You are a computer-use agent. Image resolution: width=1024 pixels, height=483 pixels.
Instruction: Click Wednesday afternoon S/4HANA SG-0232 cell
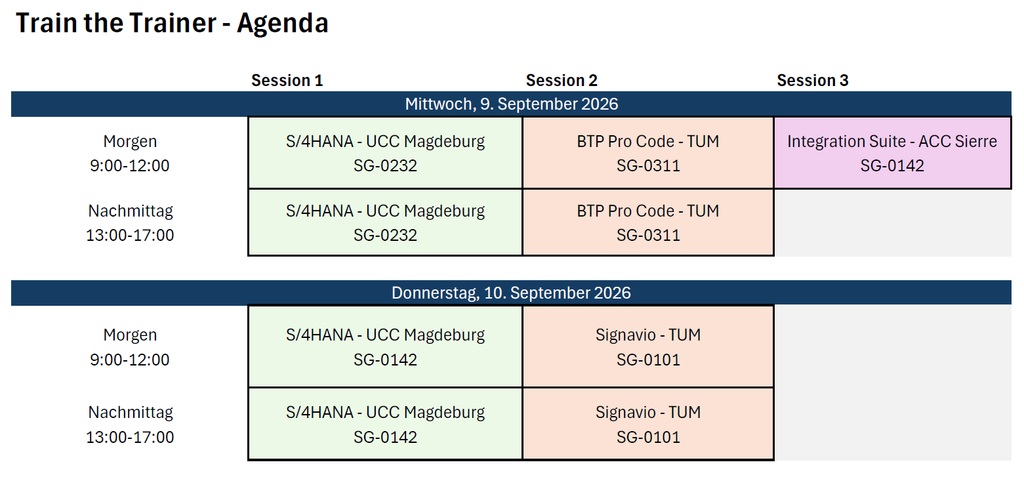[x=385, y=223]
